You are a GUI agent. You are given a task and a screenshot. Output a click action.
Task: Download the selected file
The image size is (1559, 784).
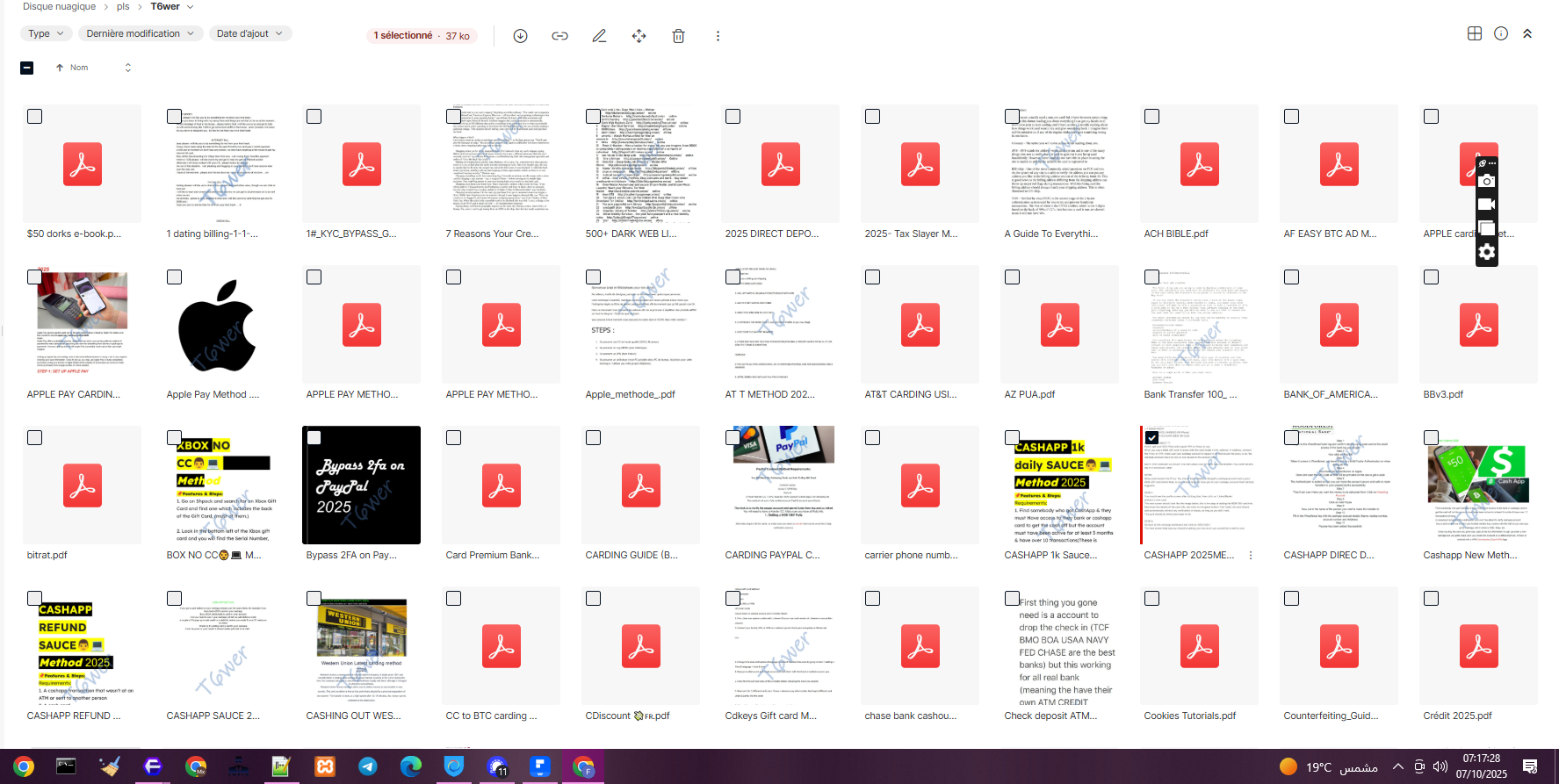point(520,36)
